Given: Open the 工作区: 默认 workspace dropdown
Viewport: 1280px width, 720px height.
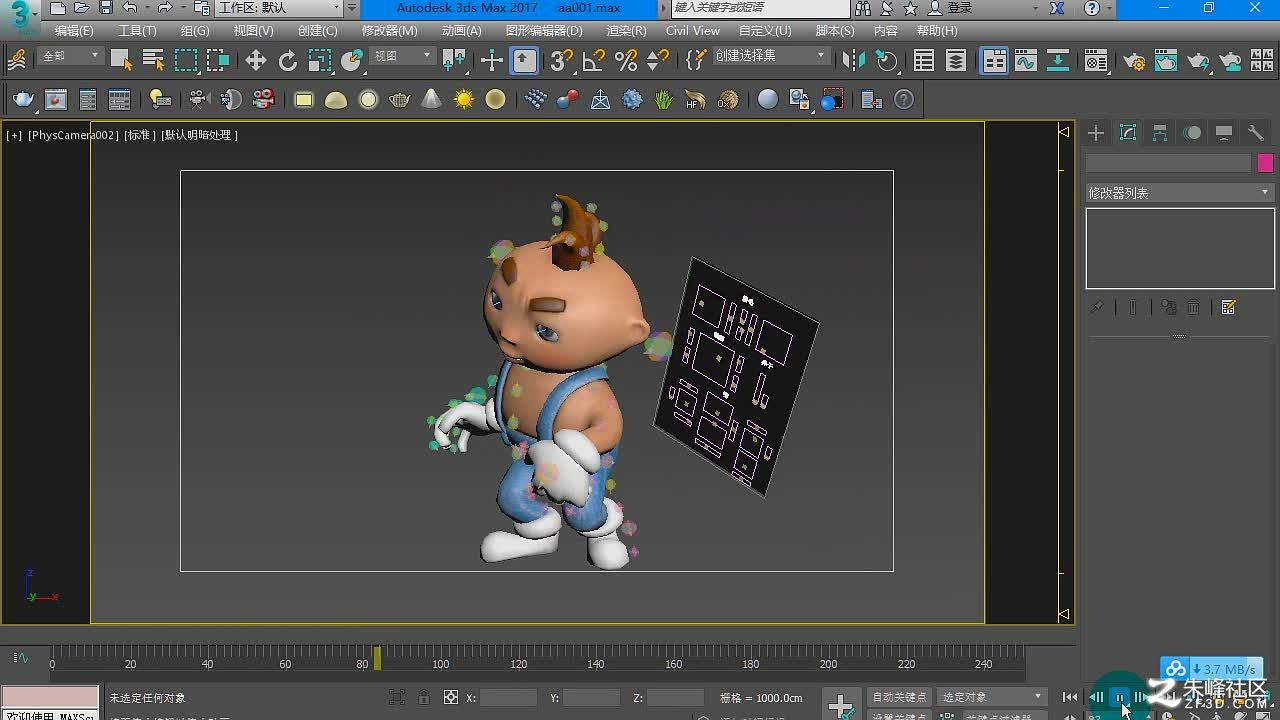Looking at the screenshot, I should 280,8.
